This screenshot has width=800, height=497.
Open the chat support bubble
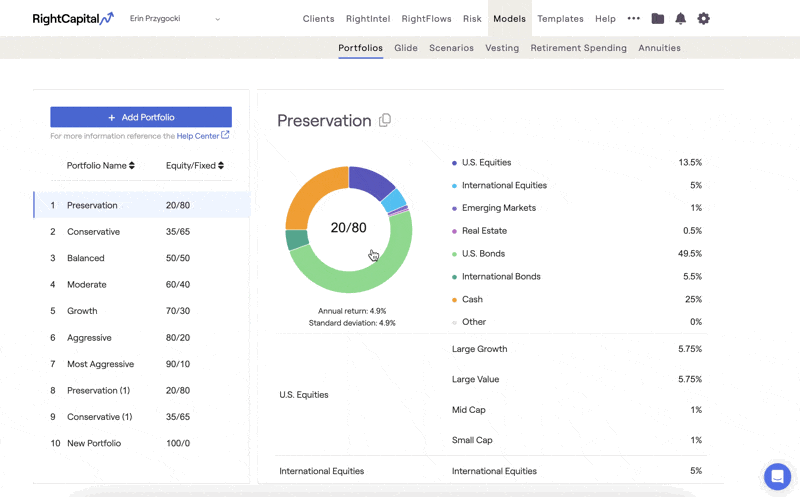[776, 476]
